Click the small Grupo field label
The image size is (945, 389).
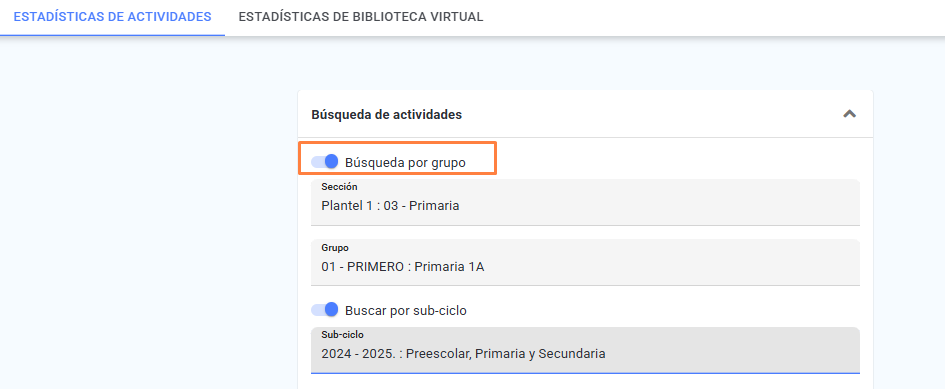[335, 248]
